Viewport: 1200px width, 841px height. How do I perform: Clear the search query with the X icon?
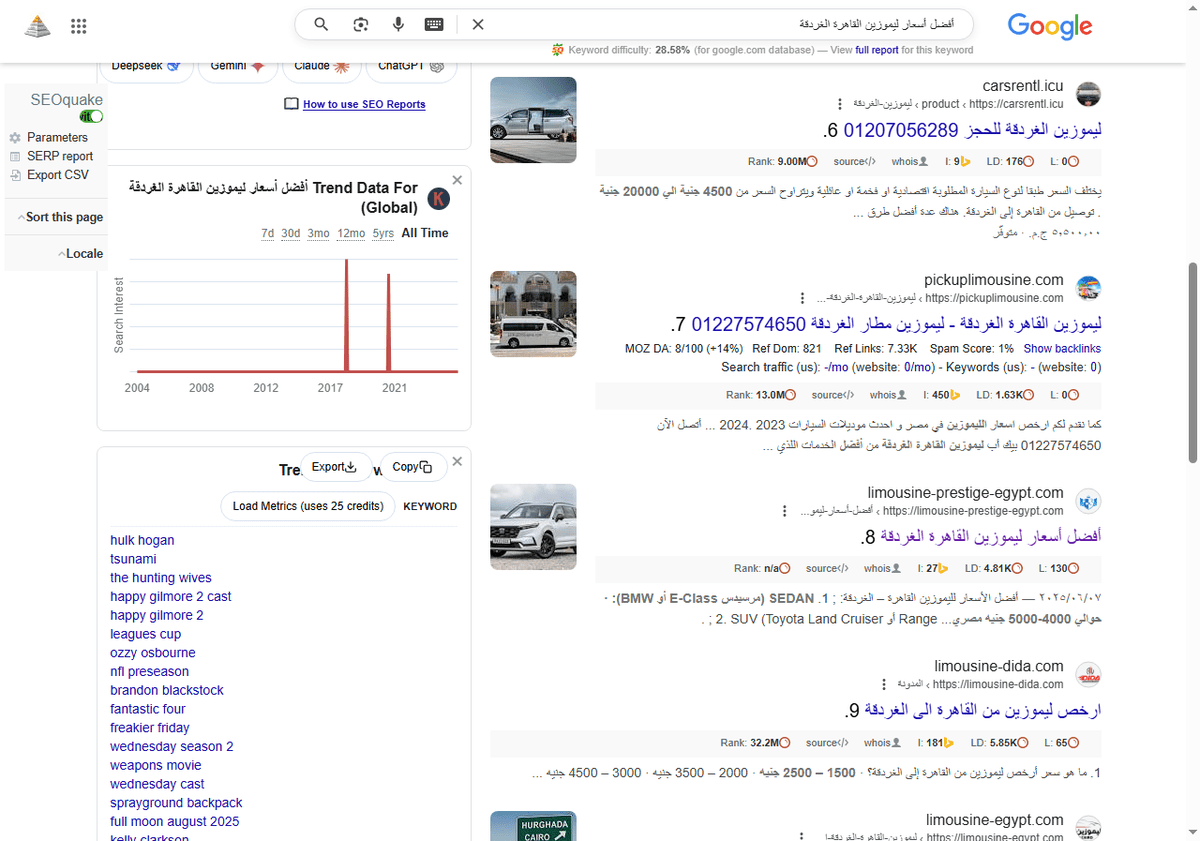[477, 24]
